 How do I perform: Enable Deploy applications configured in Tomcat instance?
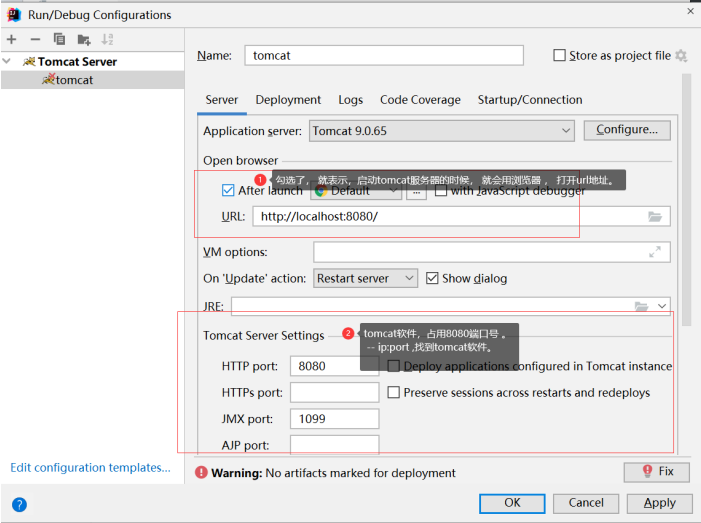point(393,366)
